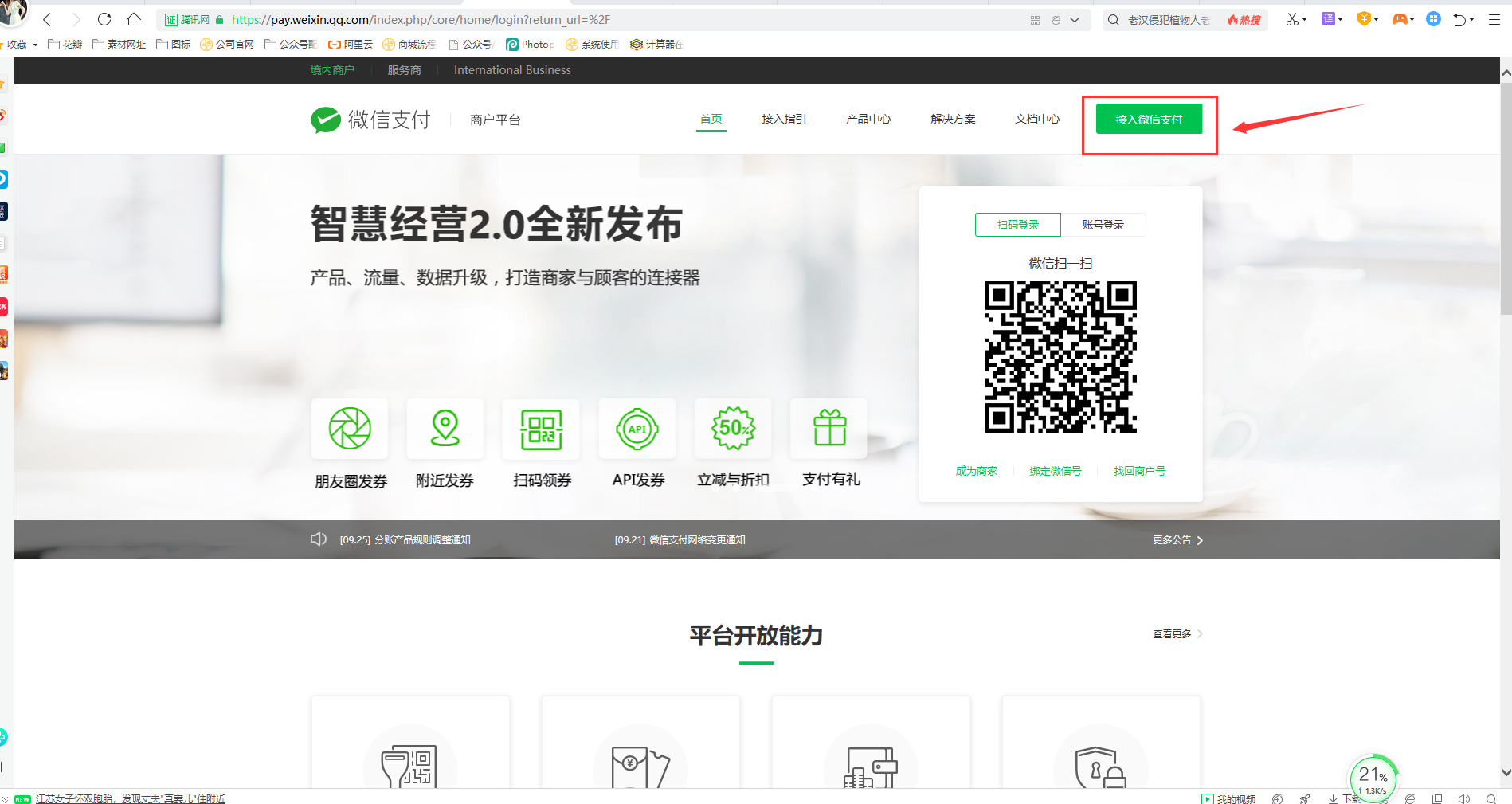
Task: Open the 文档中心 navigation item
Action: tap(1037, 119)
